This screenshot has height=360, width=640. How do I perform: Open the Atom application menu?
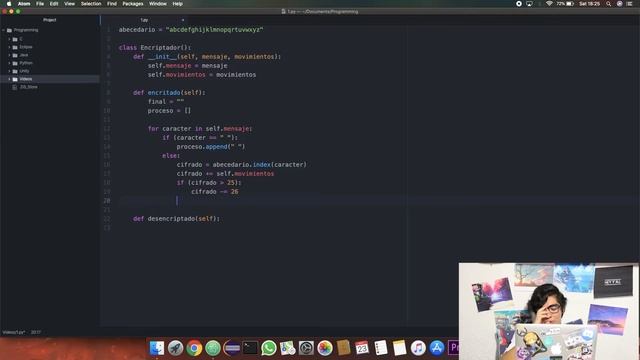24,4
